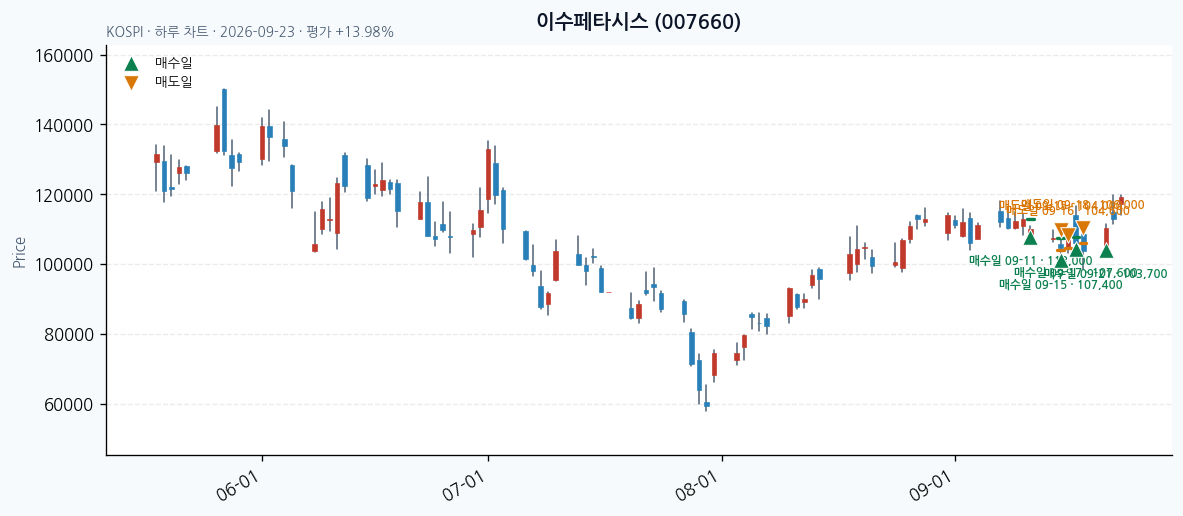Click the 매도일 legend label text

pyautogui.click(x=174, y=81)
